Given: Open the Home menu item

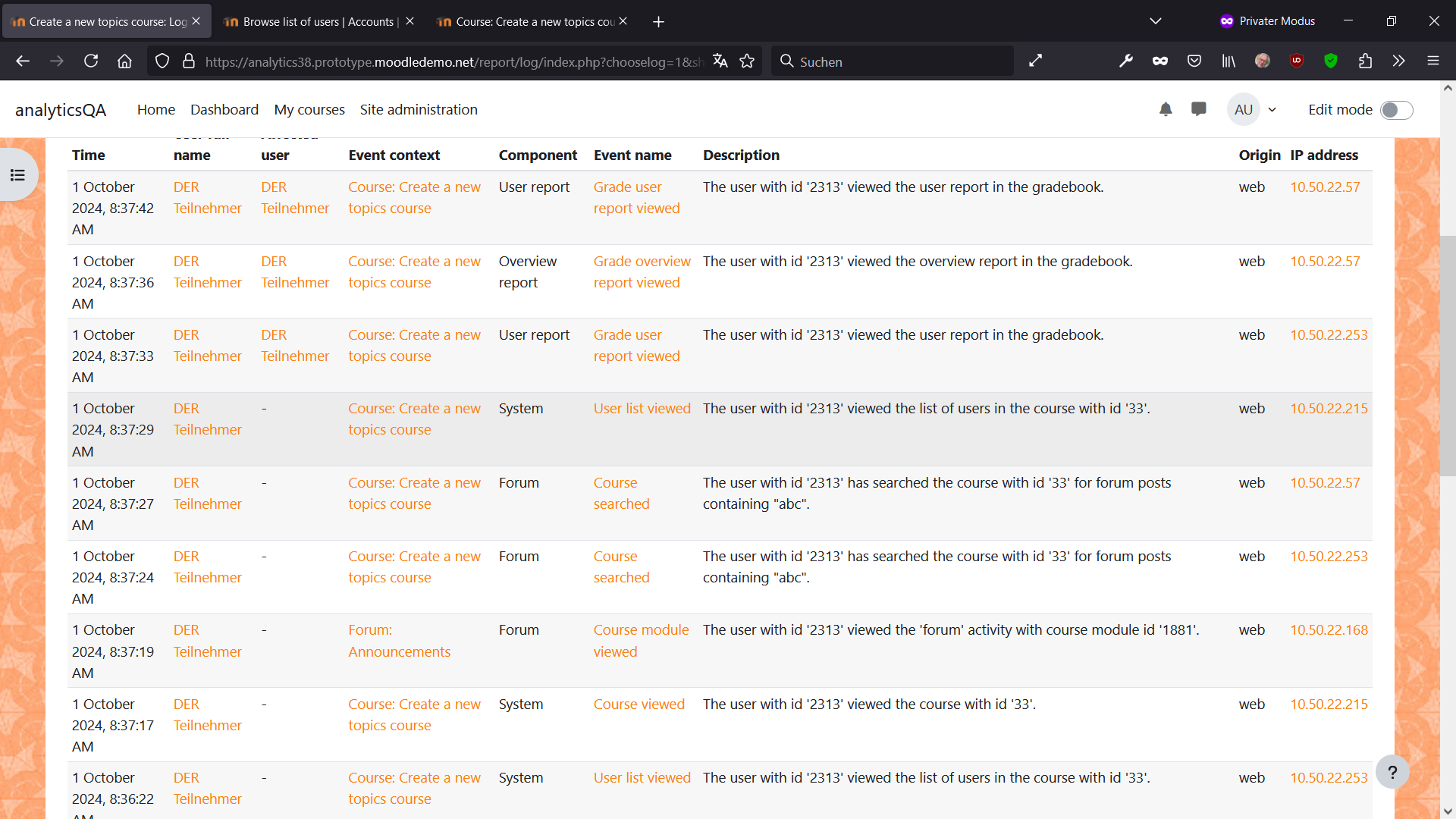Looking at the screenshot, I should click(x=156, y=109).
